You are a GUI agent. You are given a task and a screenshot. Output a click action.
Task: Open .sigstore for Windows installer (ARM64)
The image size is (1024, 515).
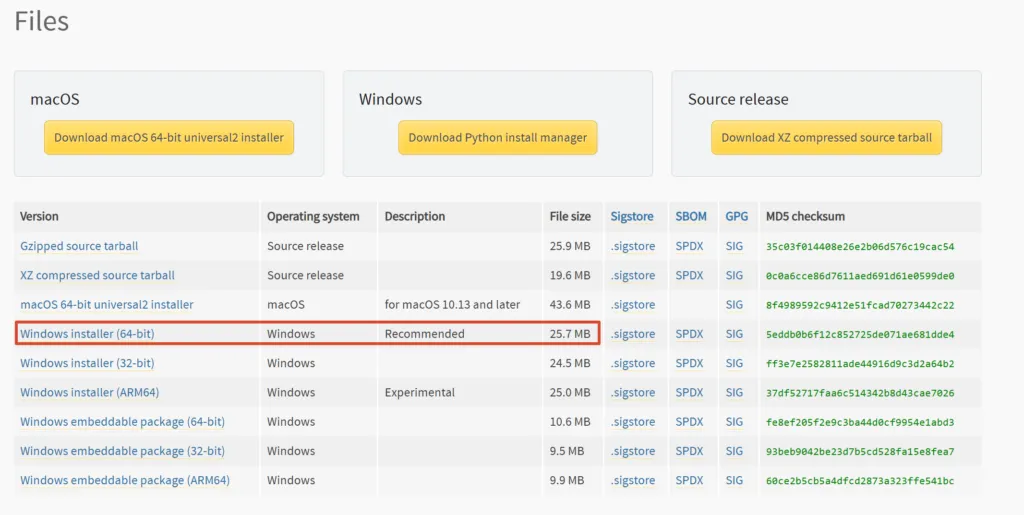click(x=633, y=392)
